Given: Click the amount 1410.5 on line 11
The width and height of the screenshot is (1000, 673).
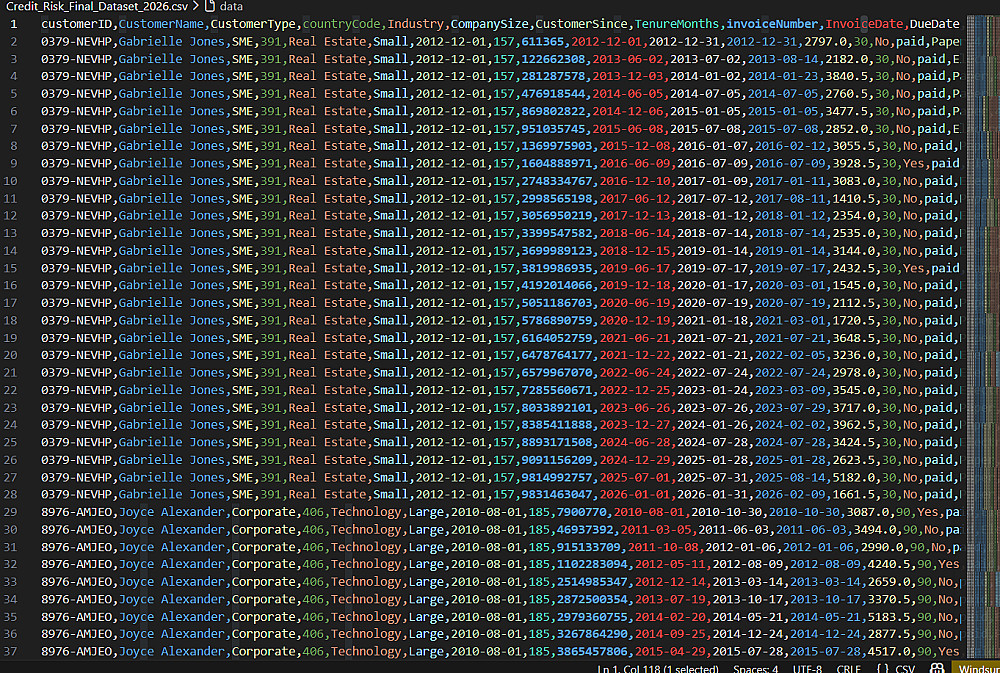Looking at the screenshot, I should click(853, 198).
